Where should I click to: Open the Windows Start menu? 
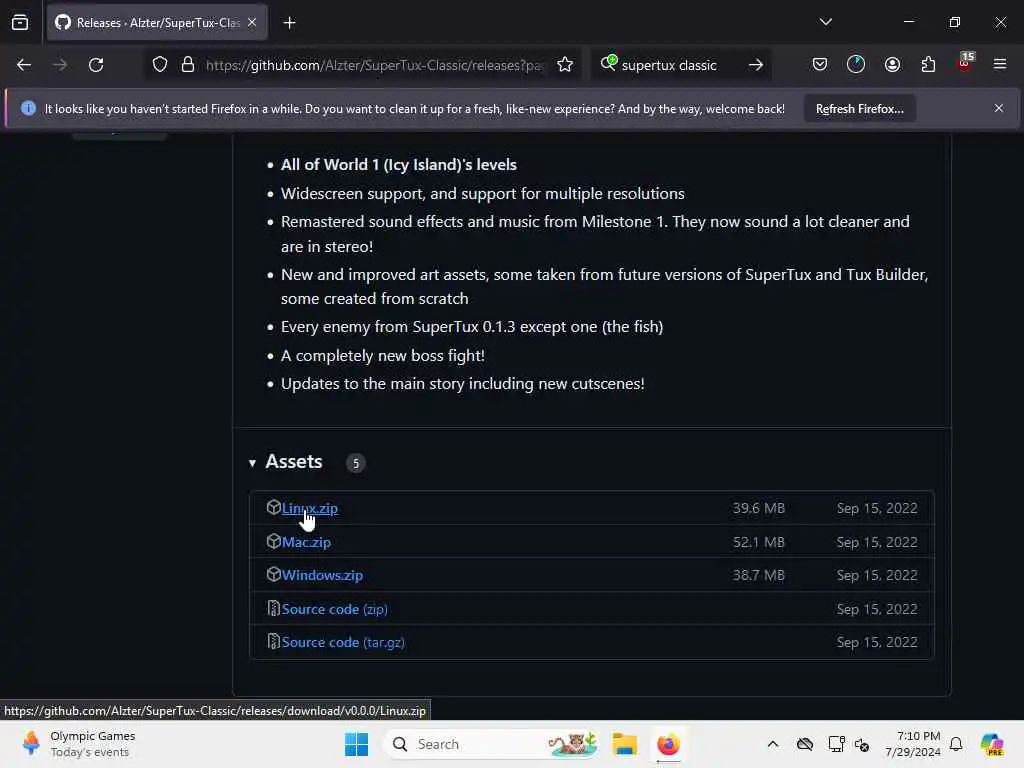(x=357, y=744)
